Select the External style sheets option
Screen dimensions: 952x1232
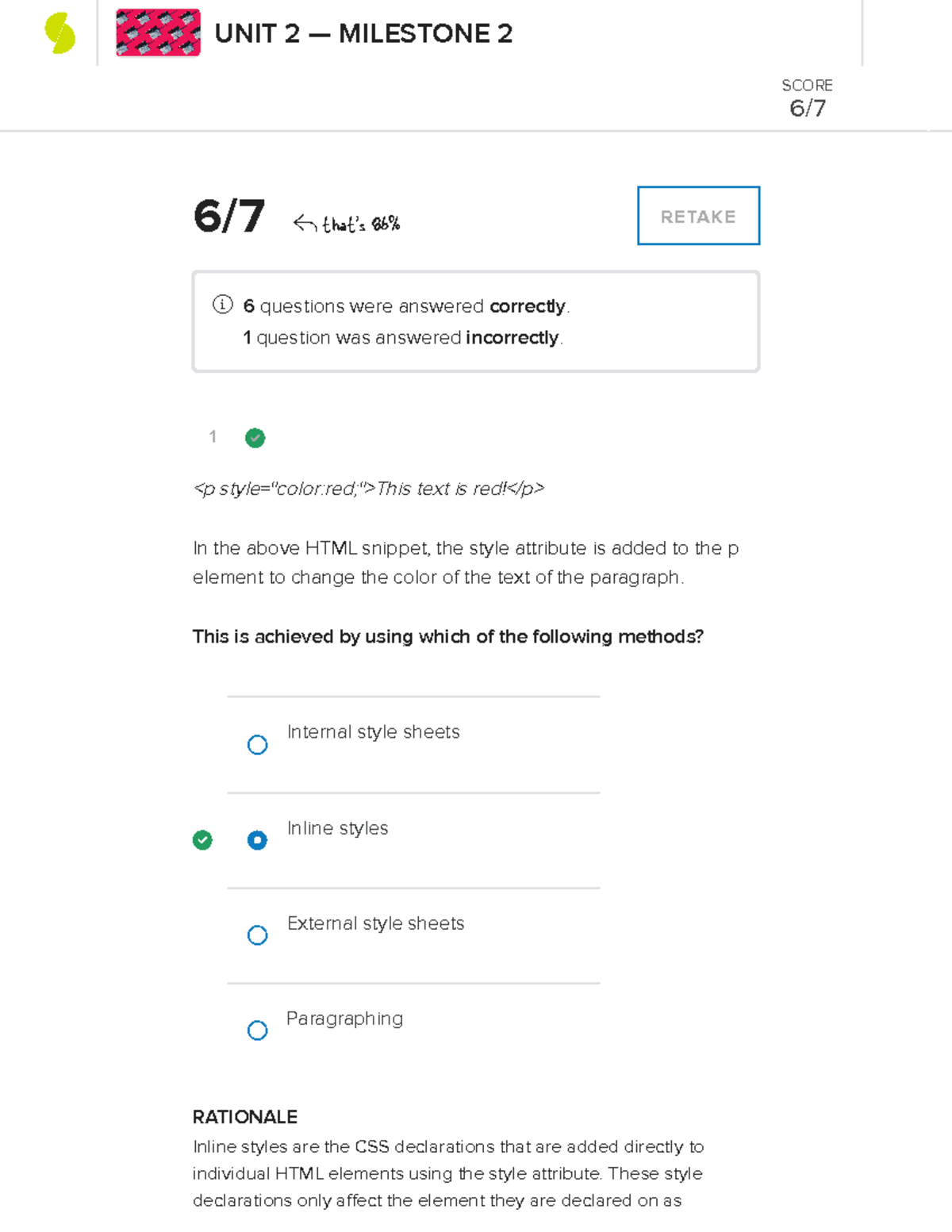pyautogui.click(x=257, y=935)
